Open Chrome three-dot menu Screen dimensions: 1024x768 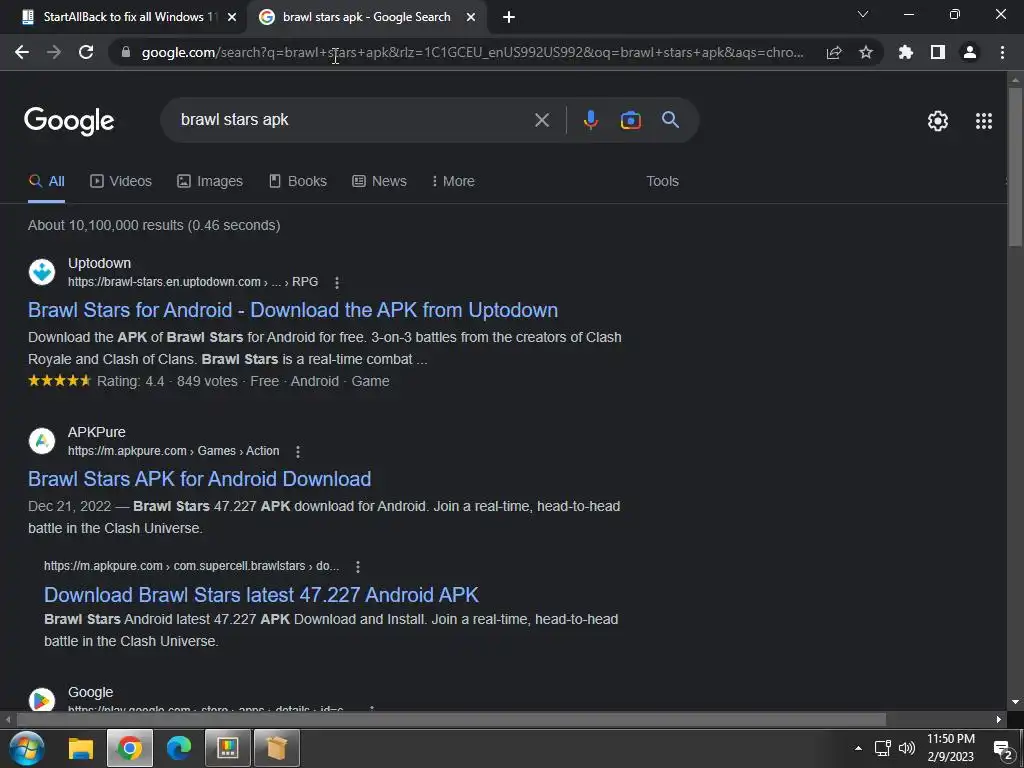1002,52
